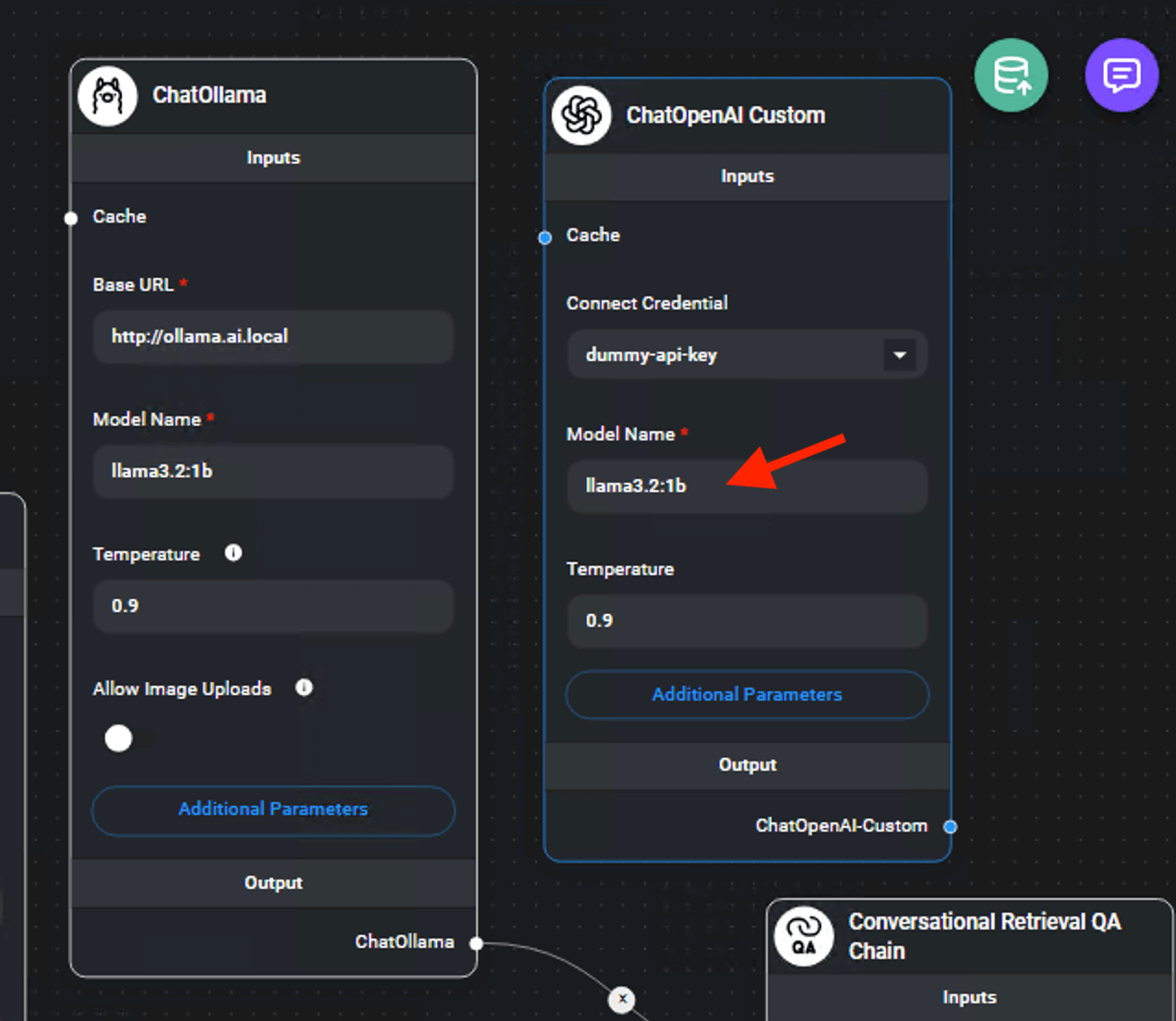The width and height of the screenshot is (1176, 1021).
Task: Click the Allow Image Uploads info icon
Action: tap(304, 688)
